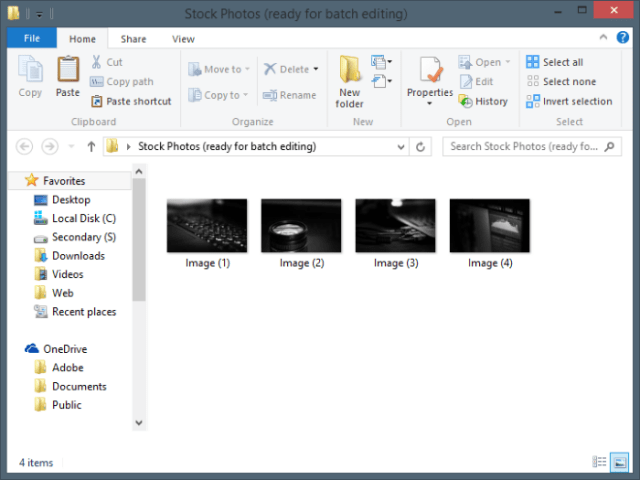Switch to Large icons view toggle
This screenshot has width=640, height=480.
click(620, 462)
